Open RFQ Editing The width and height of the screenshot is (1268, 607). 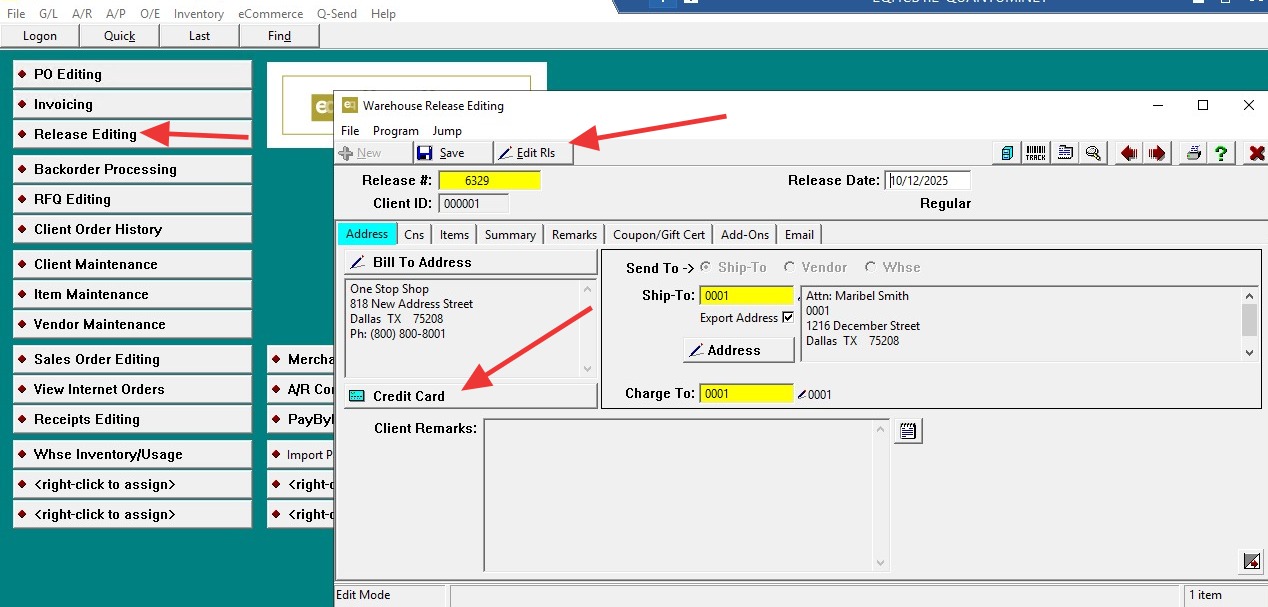pos(133,199)
